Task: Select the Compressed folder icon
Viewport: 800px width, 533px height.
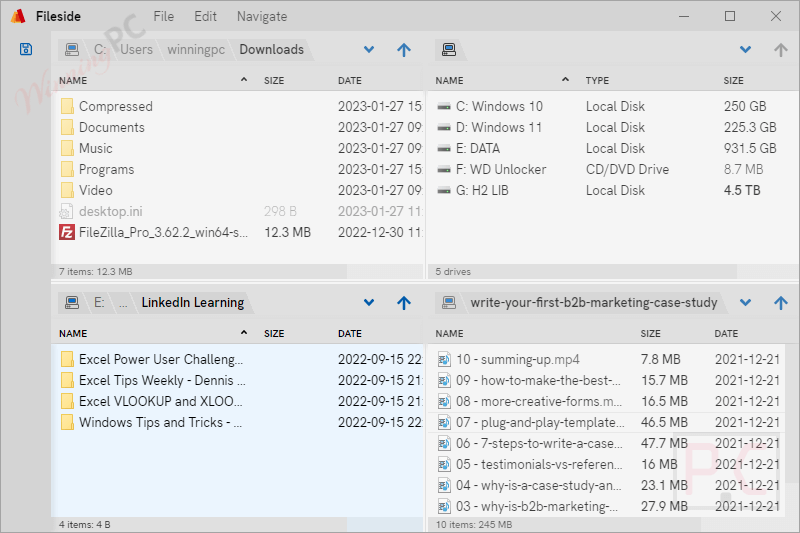Action: tap(67, 106)
